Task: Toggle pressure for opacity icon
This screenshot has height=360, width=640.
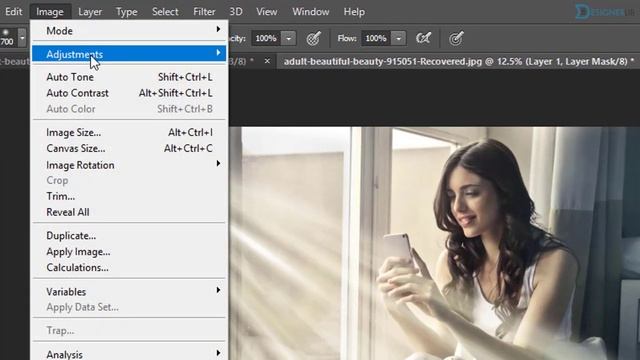Action: pos(313,38)
